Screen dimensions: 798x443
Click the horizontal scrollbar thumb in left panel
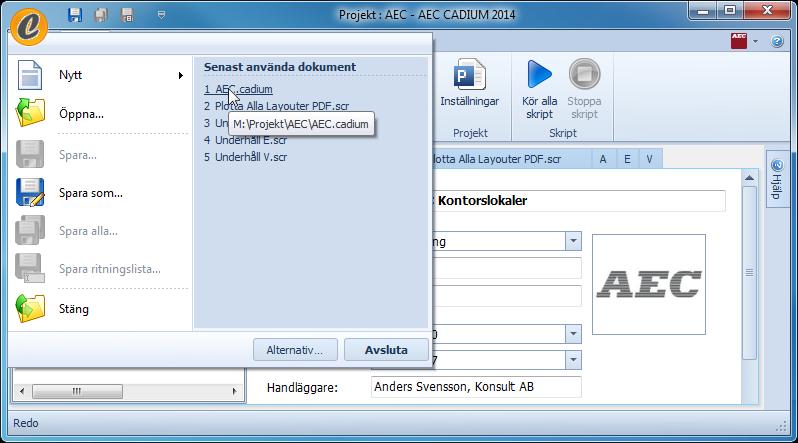tap(77, 391)
